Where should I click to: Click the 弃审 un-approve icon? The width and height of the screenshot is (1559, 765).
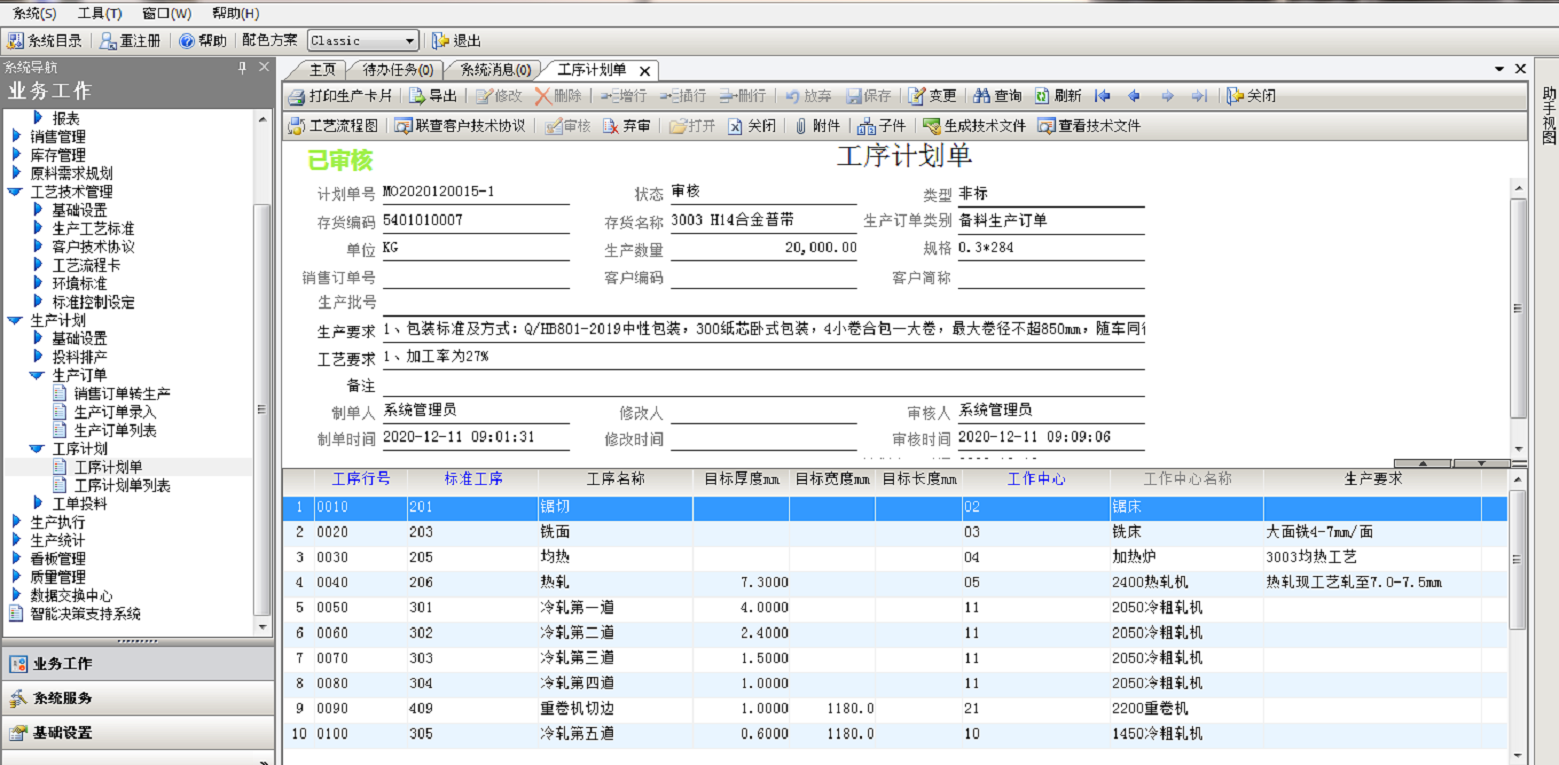coord(610,127)
